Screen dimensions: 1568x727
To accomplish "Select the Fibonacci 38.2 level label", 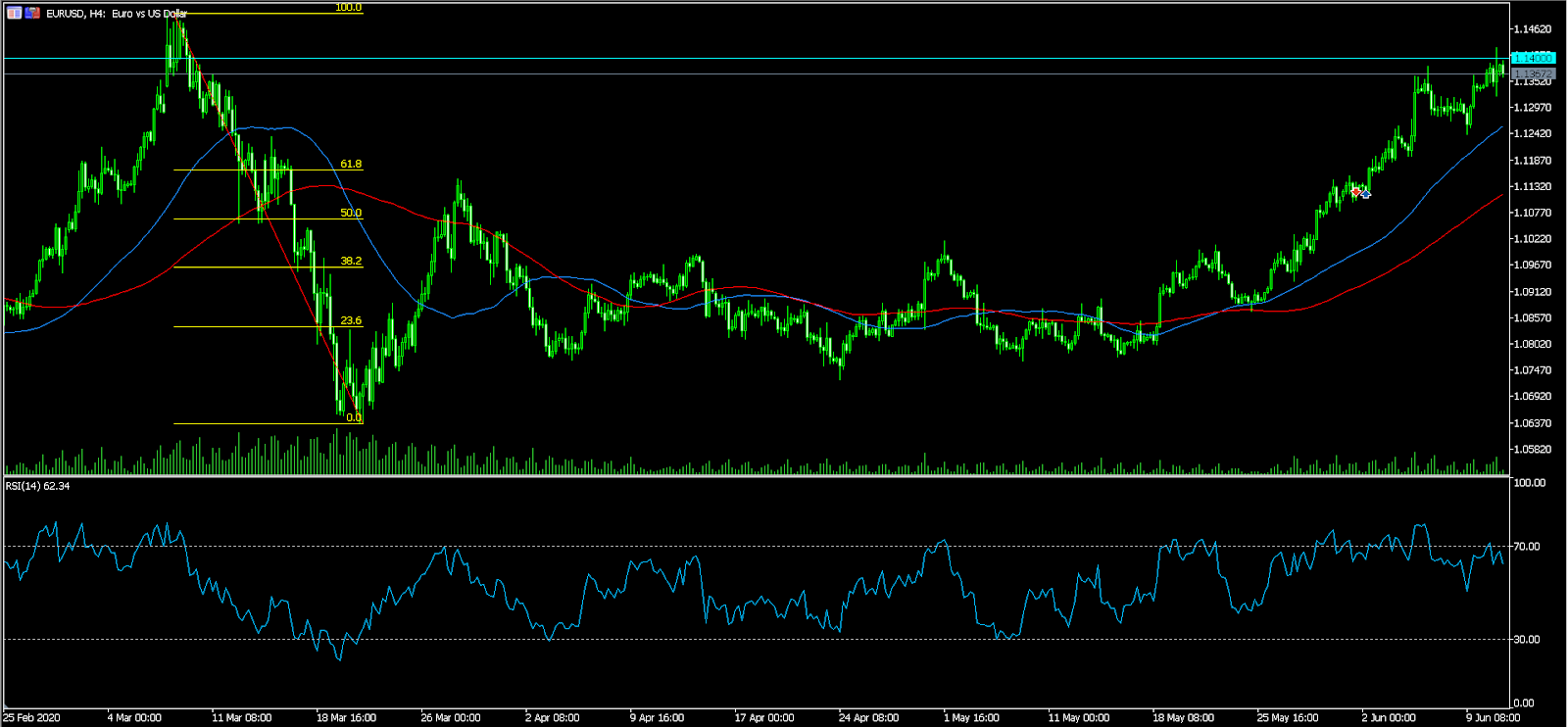I will 351,261.
